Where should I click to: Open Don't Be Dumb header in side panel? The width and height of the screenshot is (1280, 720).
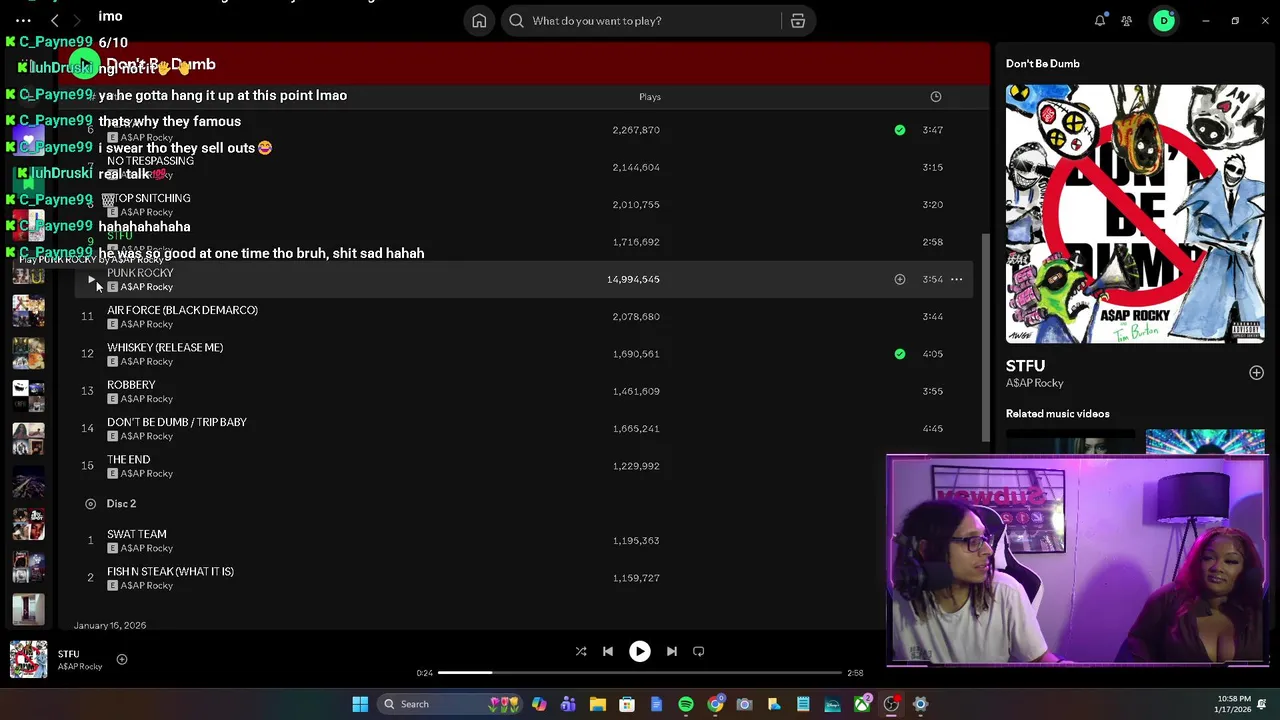(1042, 64)
